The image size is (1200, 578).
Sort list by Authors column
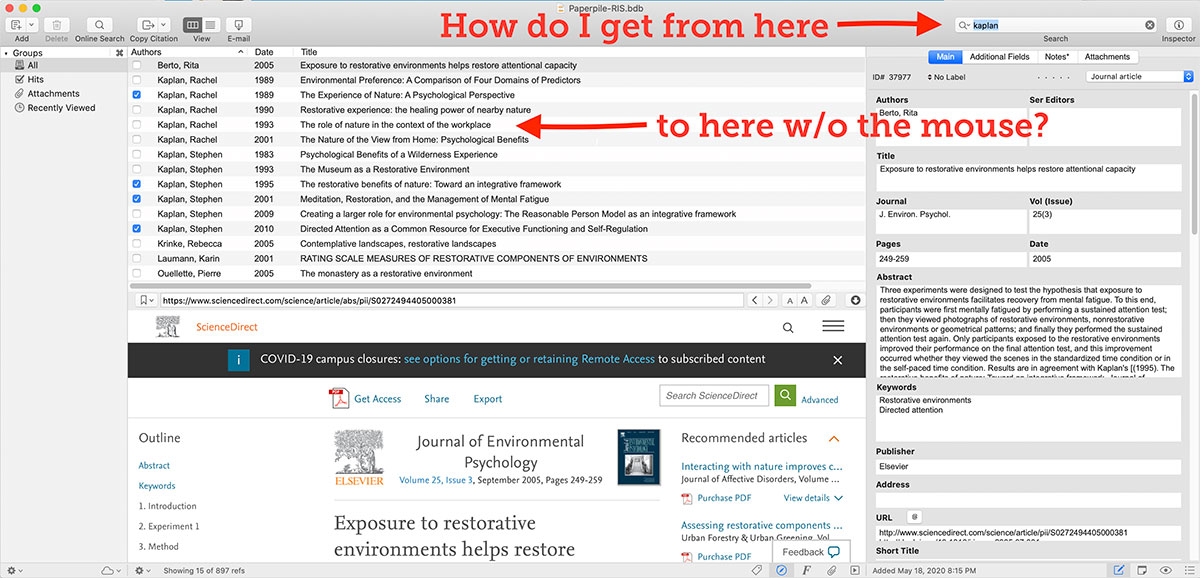coord(189,52)
